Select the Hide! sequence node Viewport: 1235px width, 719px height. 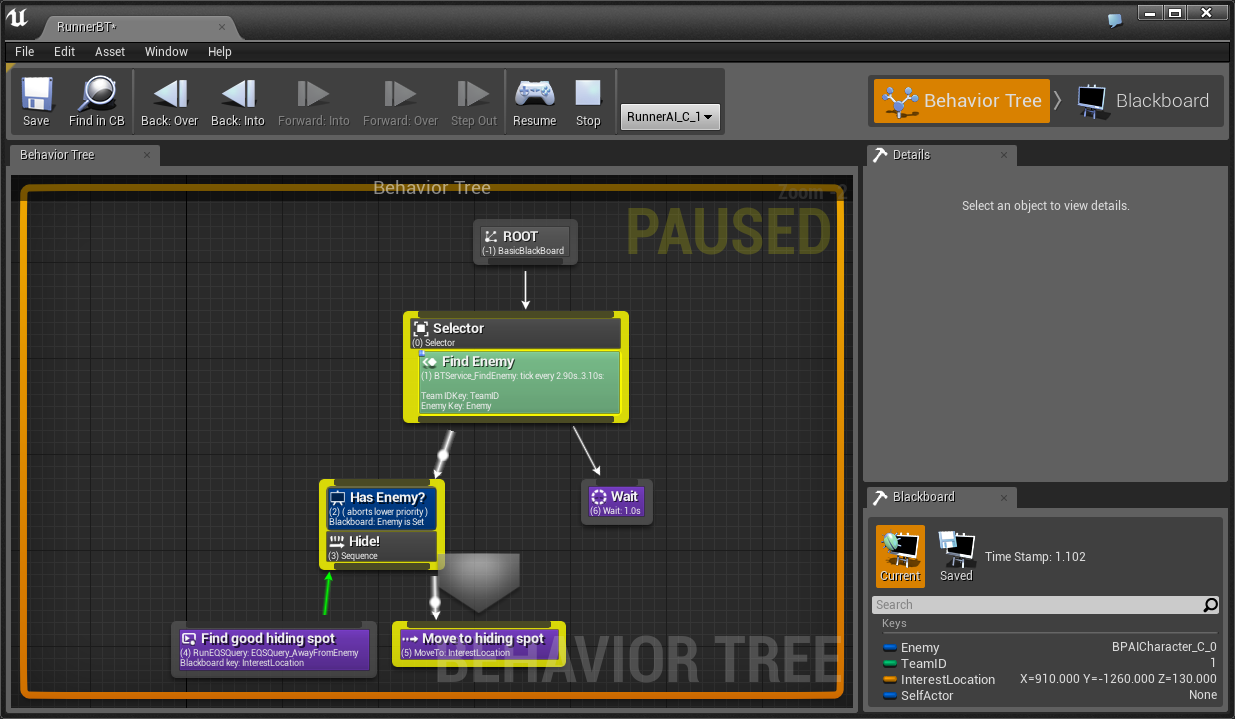click(382, 546)
